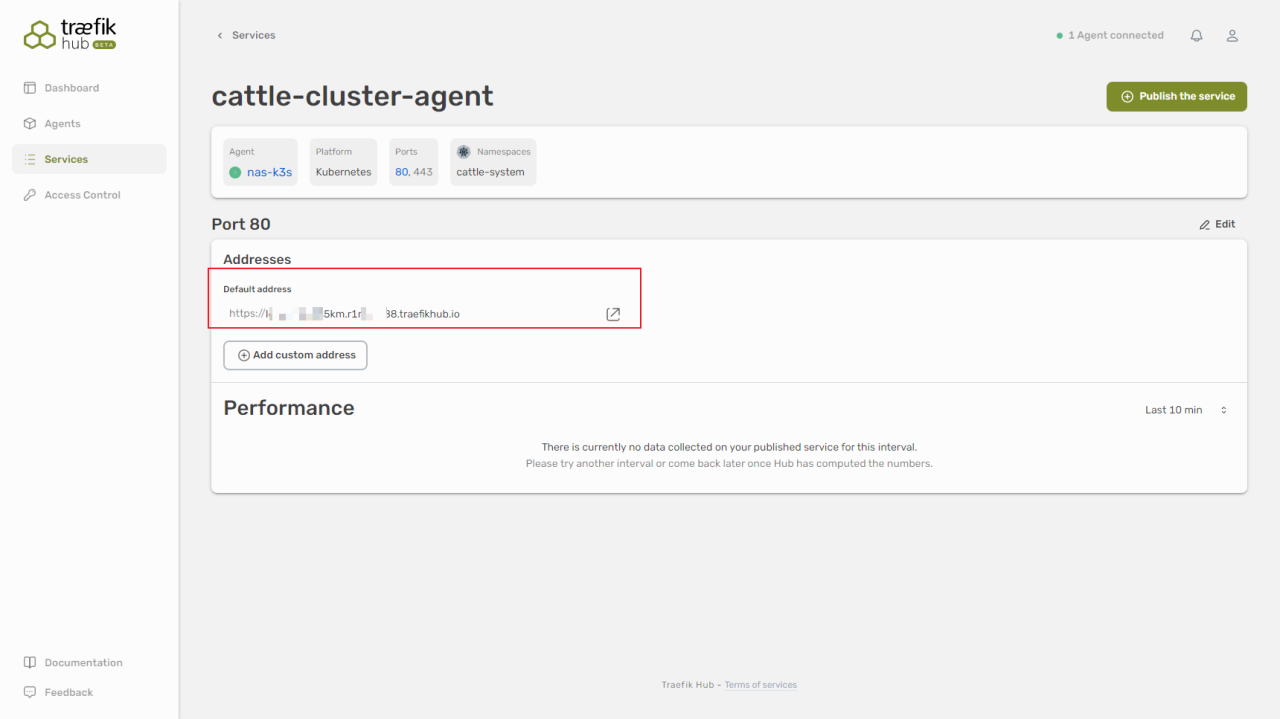Open Terms of services link
This screenshot has width=1280, height=719.
pos(761,685)
